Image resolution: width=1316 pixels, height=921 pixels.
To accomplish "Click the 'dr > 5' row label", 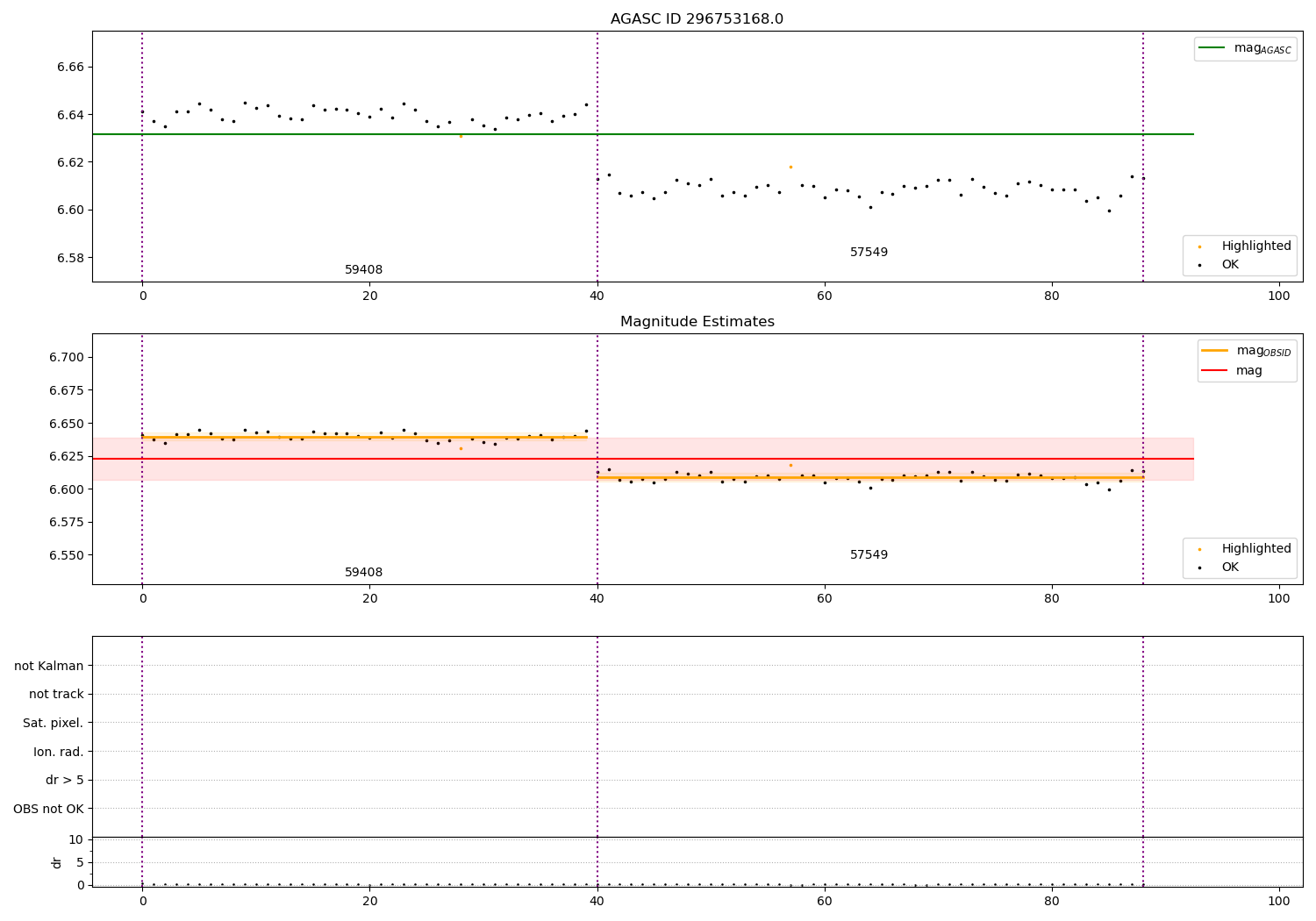I will [x=65, y=781].
